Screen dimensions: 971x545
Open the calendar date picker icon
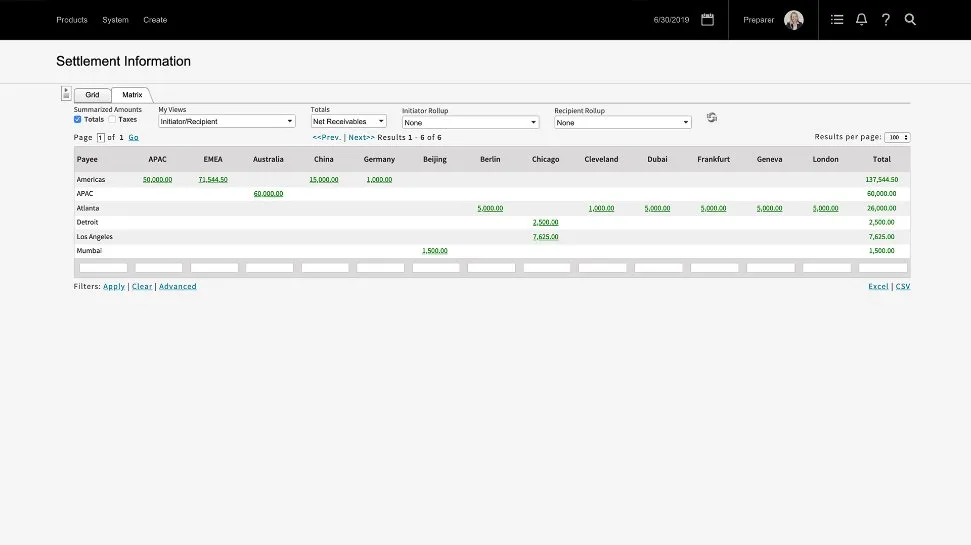point(707,19)
